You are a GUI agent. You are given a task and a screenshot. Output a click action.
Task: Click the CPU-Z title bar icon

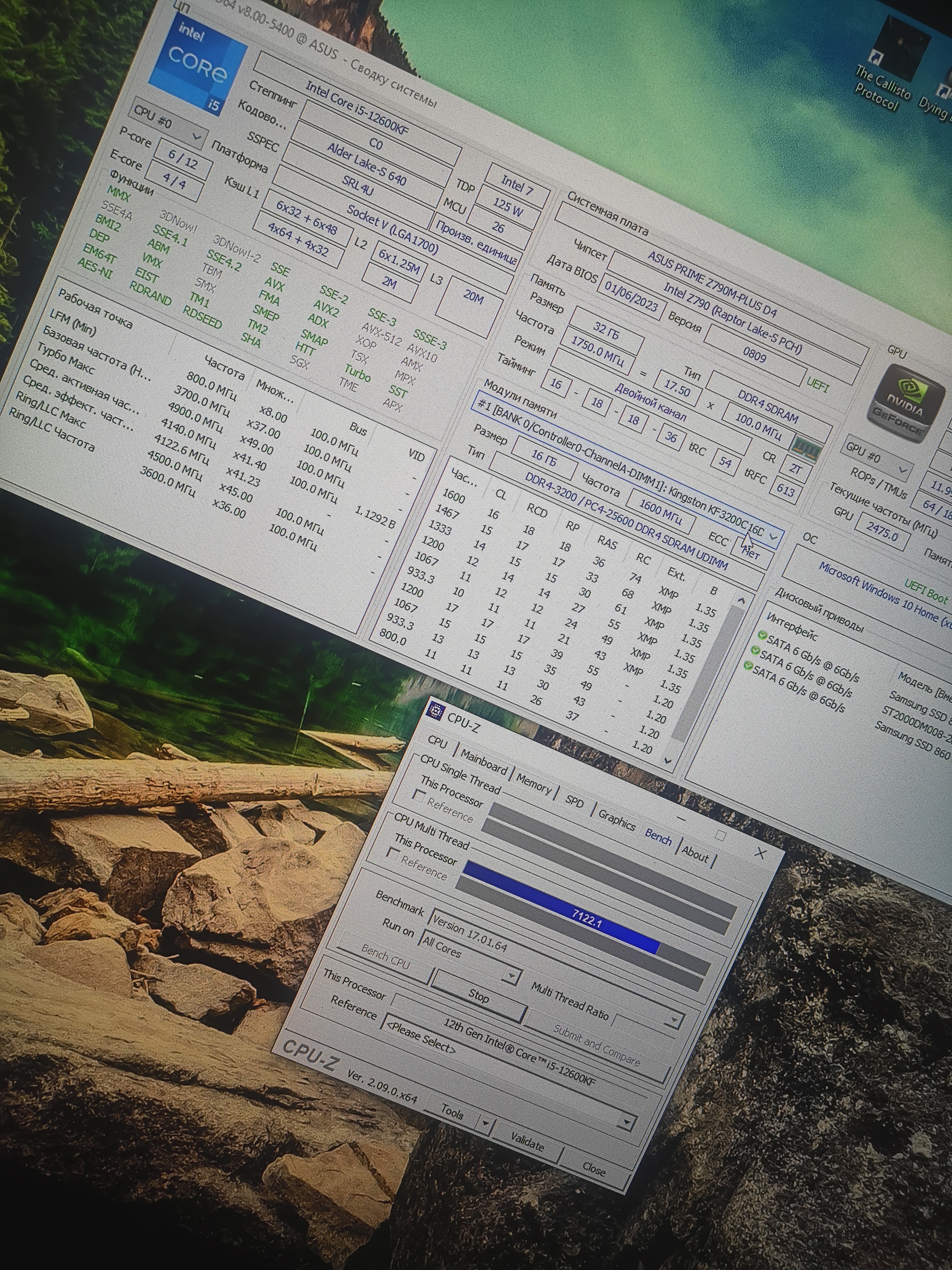click(x=437, y=711)
